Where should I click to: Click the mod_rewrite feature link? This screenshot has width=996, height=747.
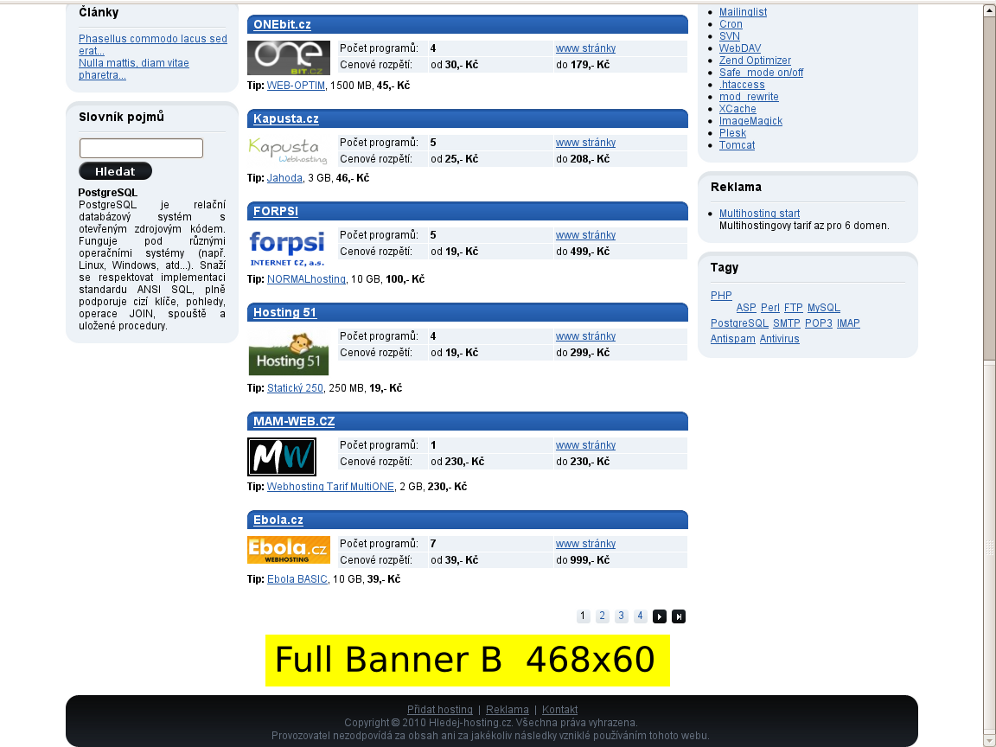coord(749,97)
